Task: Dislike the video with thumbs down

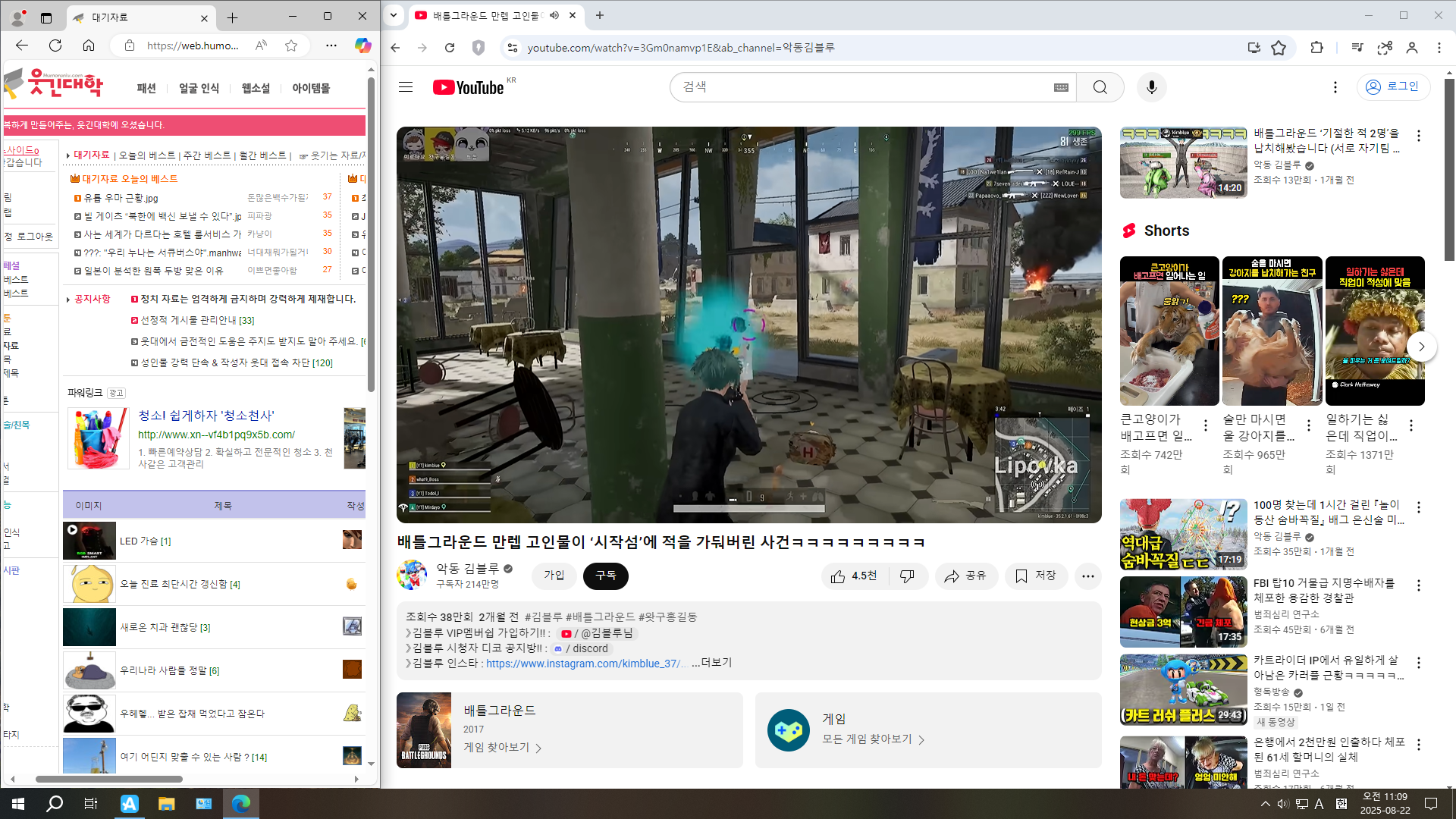Action: (907, 576)
